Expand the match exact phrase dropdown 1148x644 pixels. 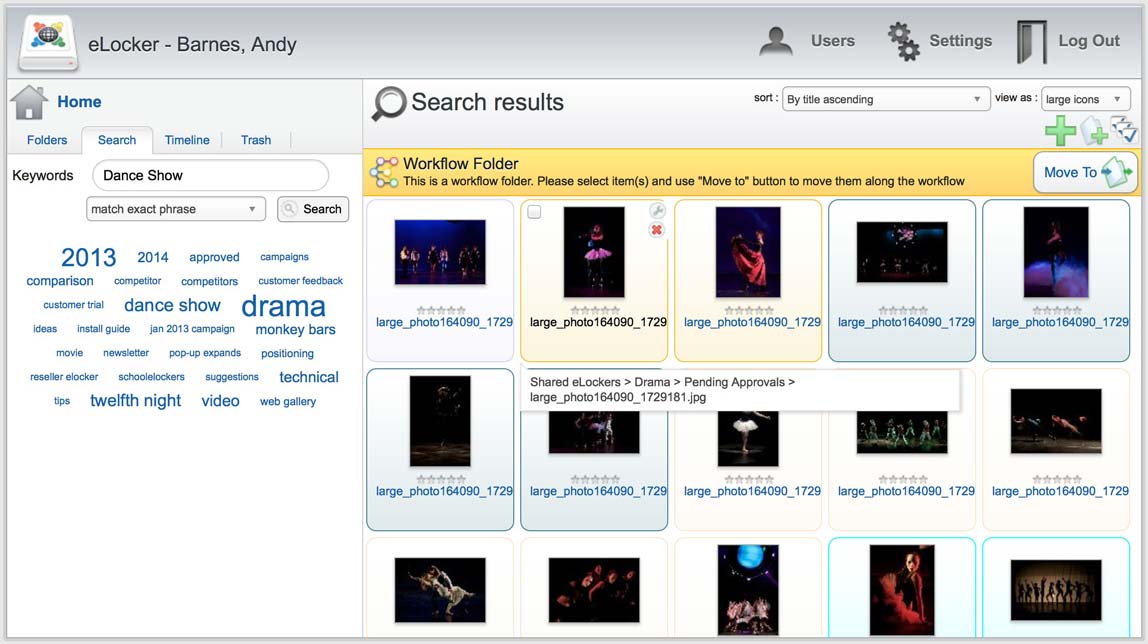point(175,209)
